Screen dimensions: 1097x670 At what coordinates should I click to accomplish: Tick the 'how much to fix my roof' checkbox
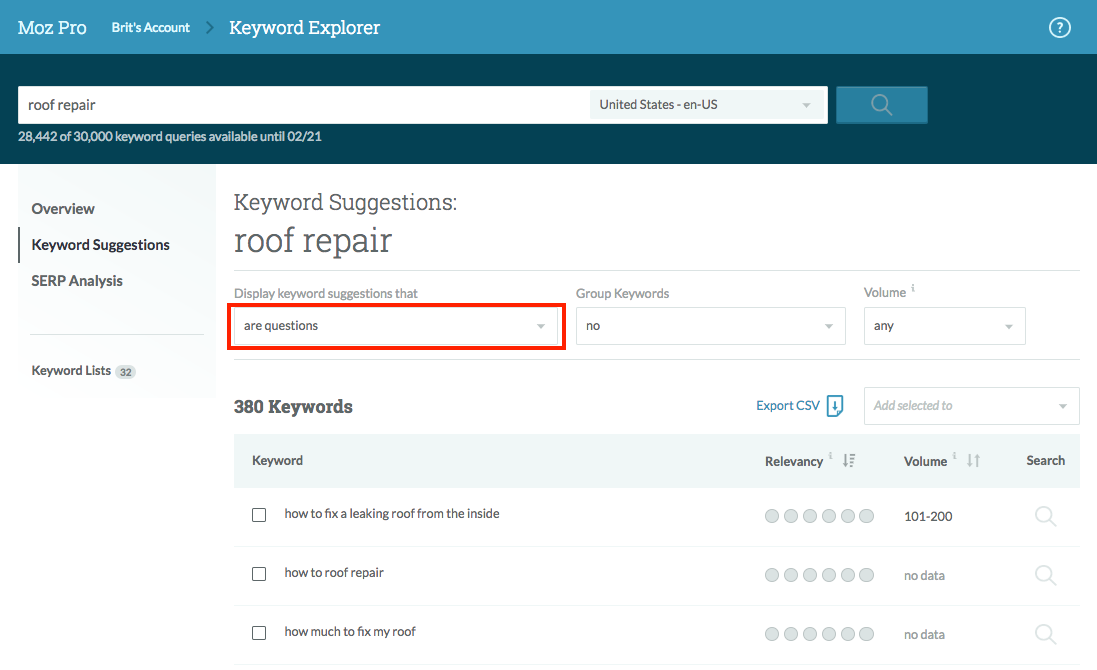click(259, 633)
